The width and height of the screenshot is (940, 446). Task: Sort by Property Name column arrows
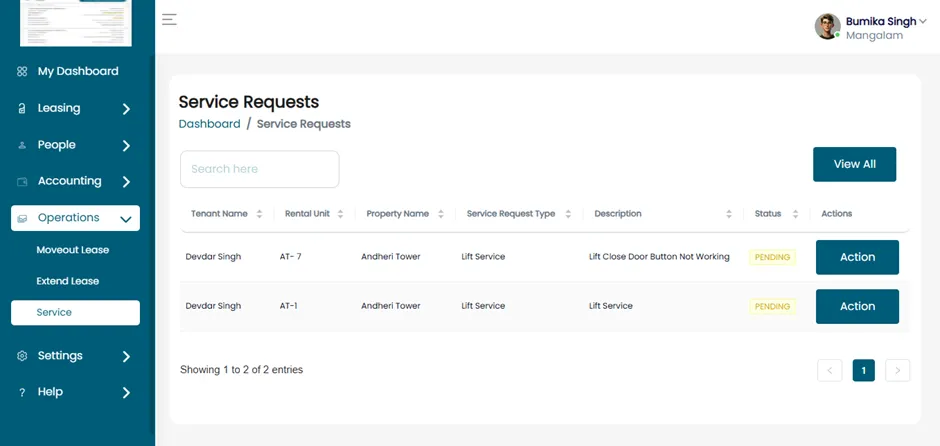[441, 214]
